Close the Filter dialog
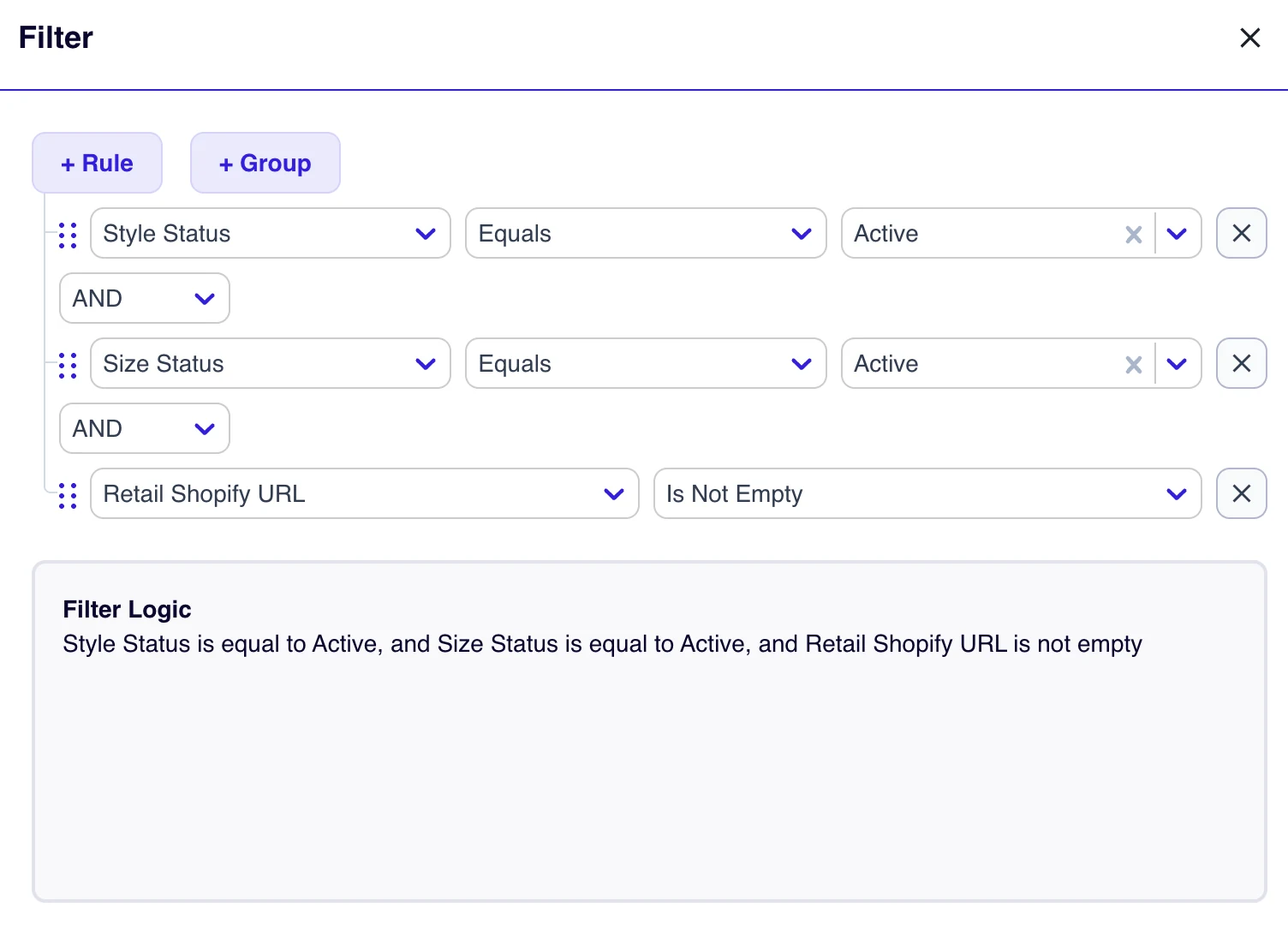Screen dimensions: 1288x925 tap(1249, 38)
